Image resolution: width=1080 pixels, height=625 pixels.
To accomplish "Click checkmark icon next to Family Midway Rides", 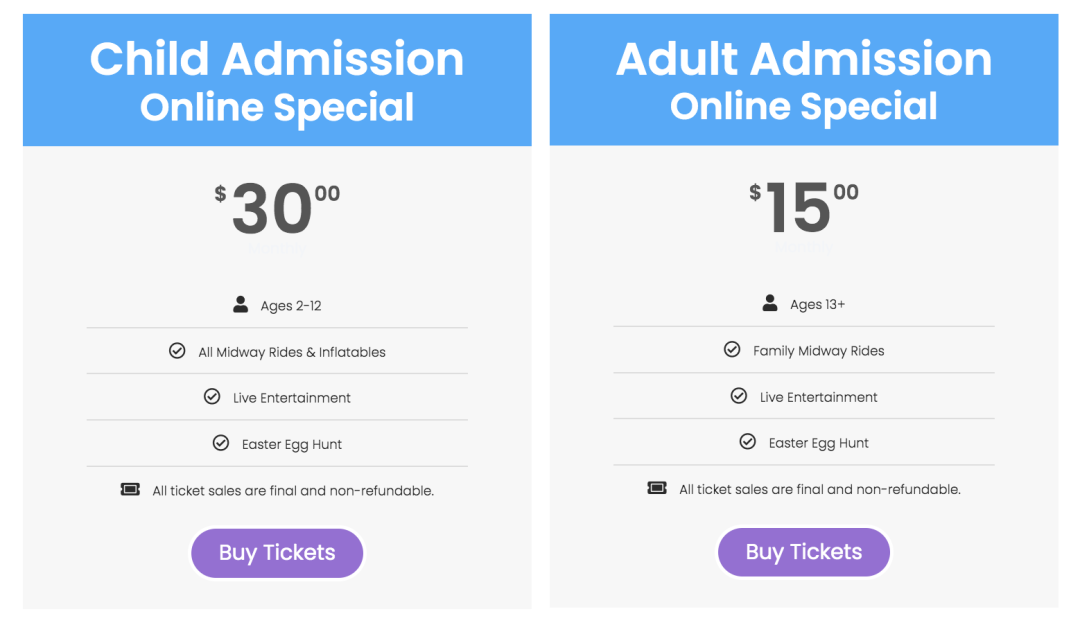I will tap(732, 349).
